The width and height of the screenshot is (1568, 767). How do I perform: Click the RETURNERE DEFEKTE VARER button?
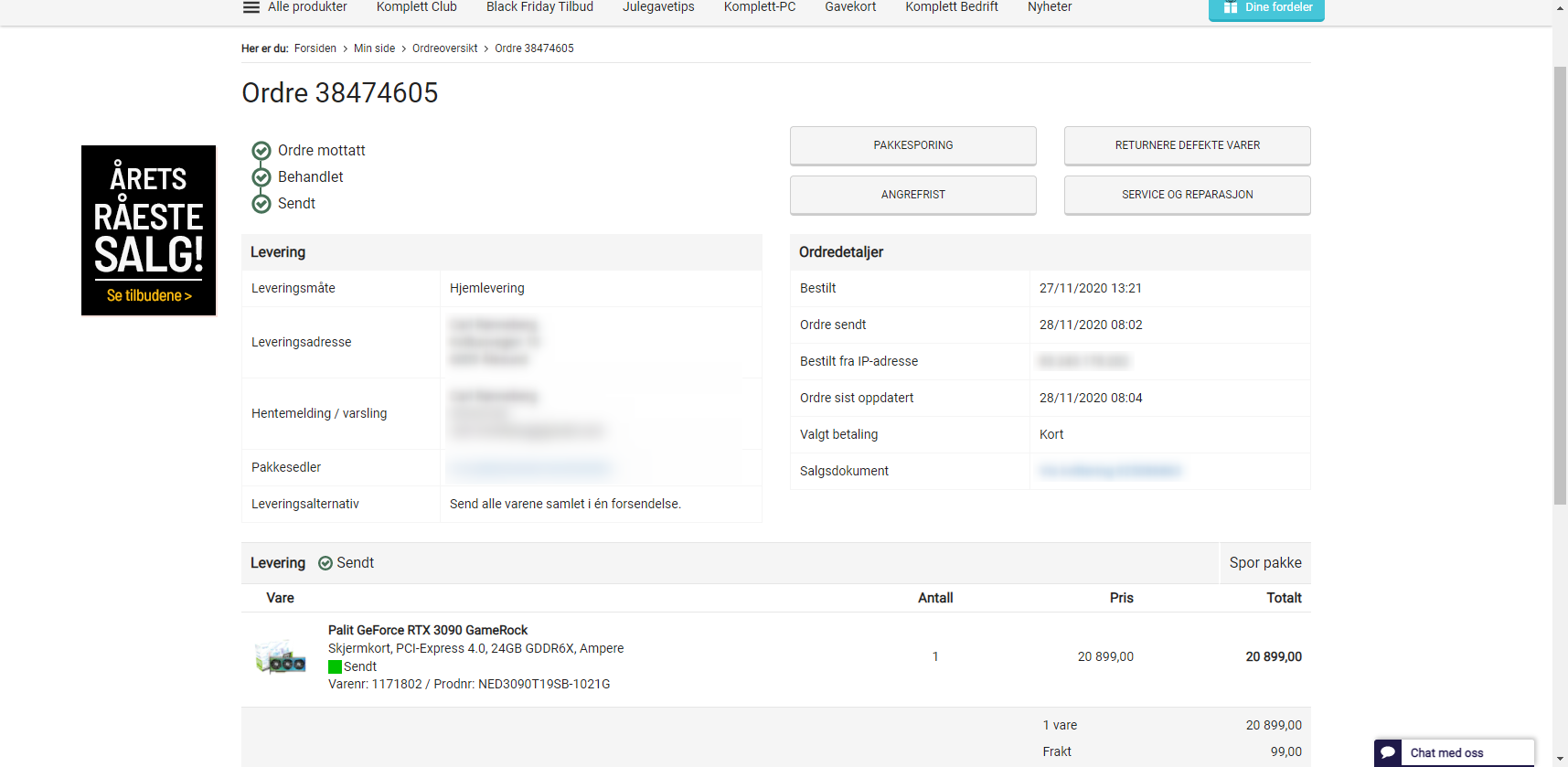pyautogui.click(x=1188, y=145)
